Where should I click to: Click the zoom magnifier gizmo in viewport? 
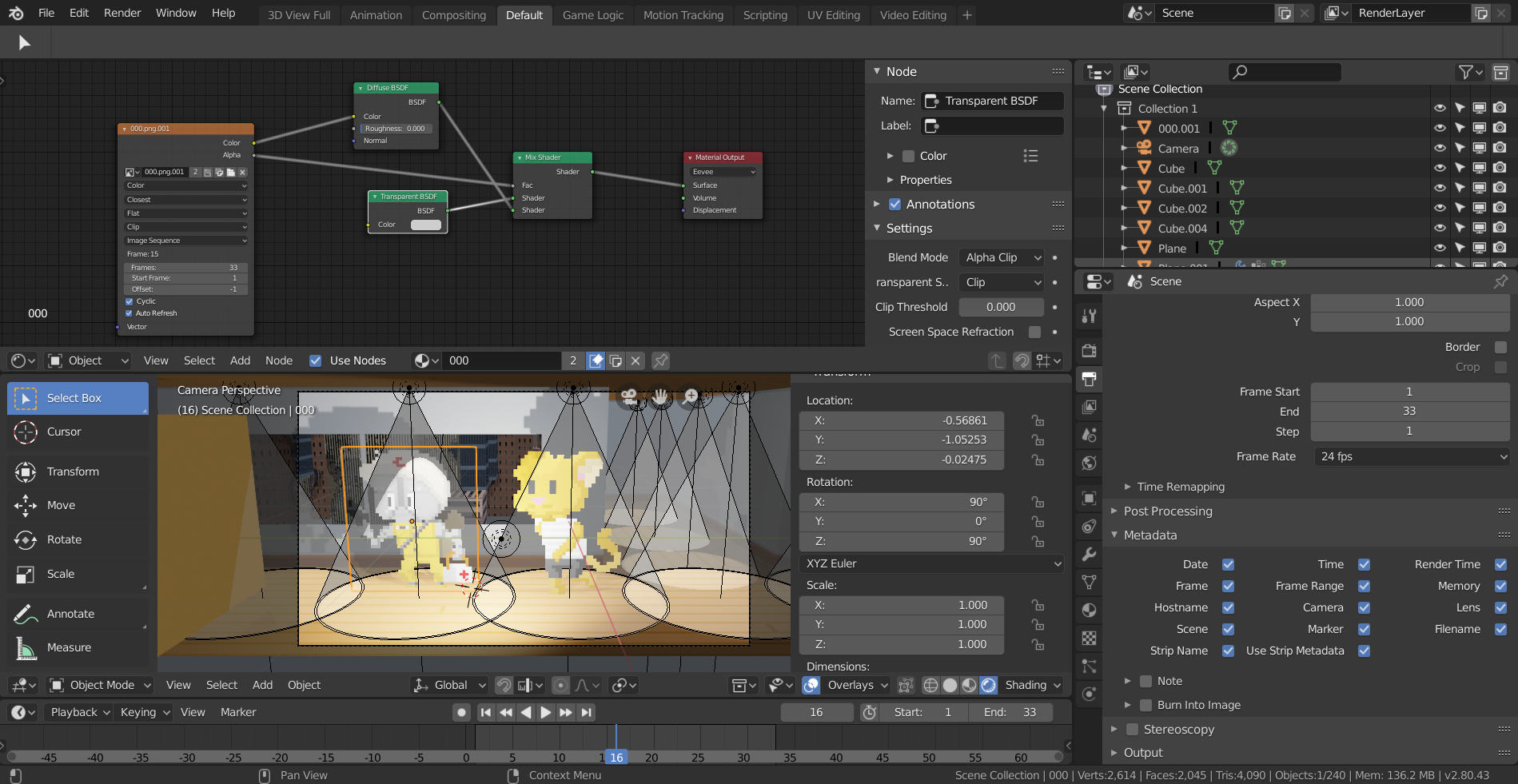[x=691, y=396]
